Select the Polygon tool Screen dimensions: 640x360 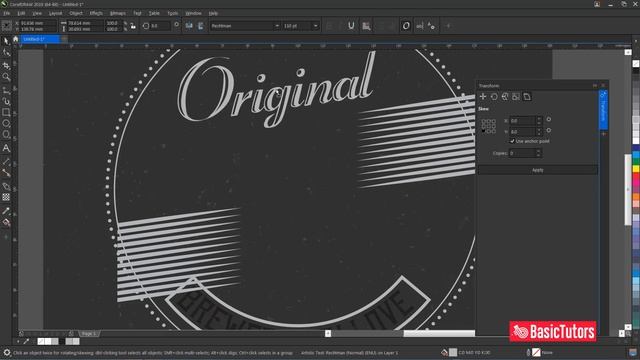[x=6, y=134]
